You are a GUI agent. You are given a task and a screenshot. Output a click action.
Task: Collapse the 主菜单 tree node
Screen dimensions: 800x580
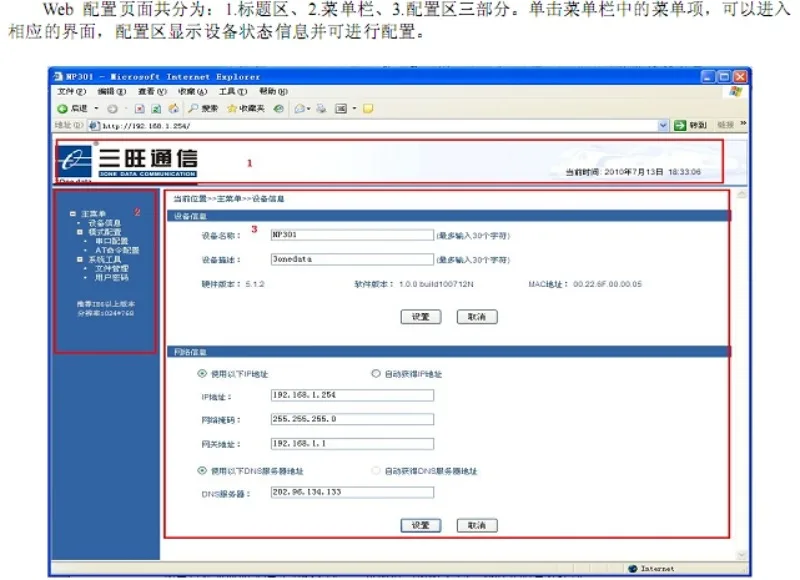[x=73, y=214]
